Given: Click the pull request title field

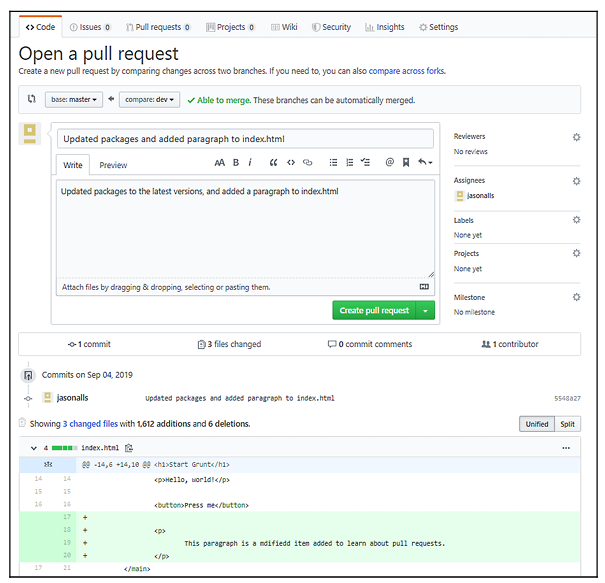Looking at the screenshot, I should click(x=245, y=139).
